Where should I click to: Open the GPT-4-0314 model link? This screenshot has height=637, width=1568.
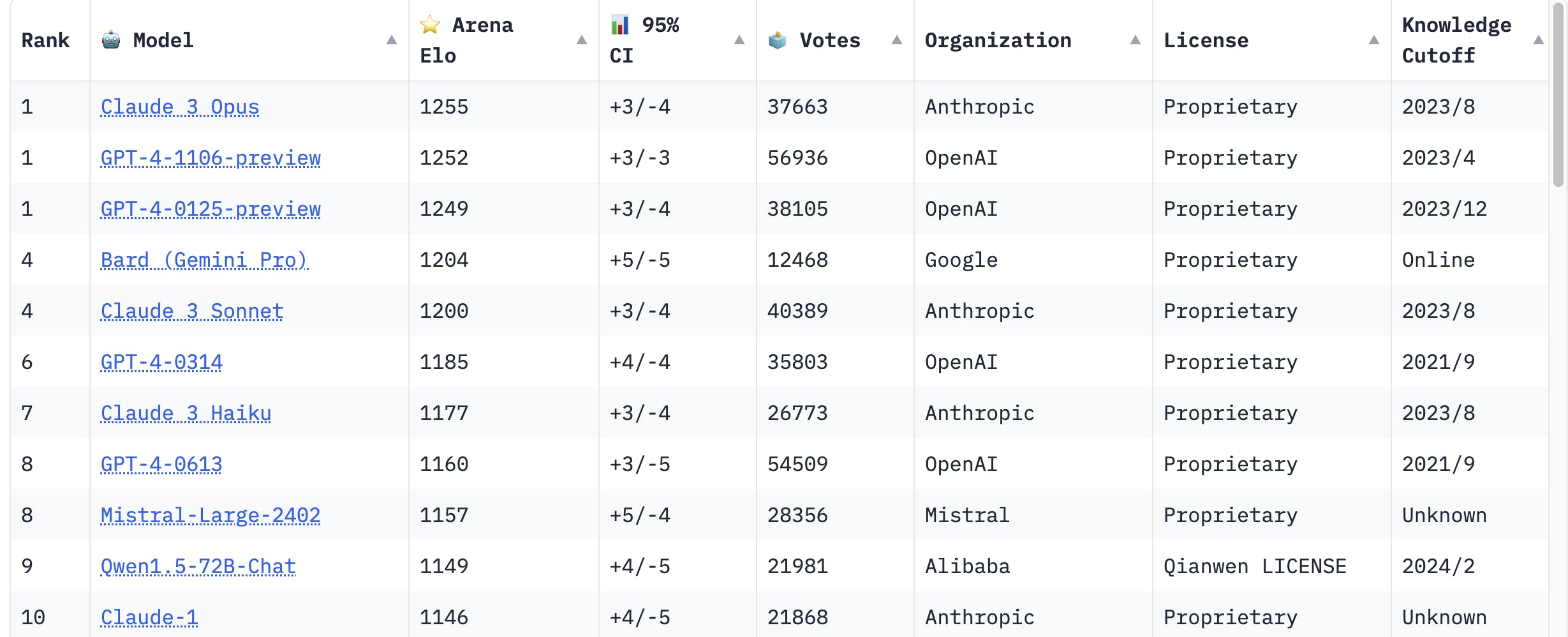point(161,362)
